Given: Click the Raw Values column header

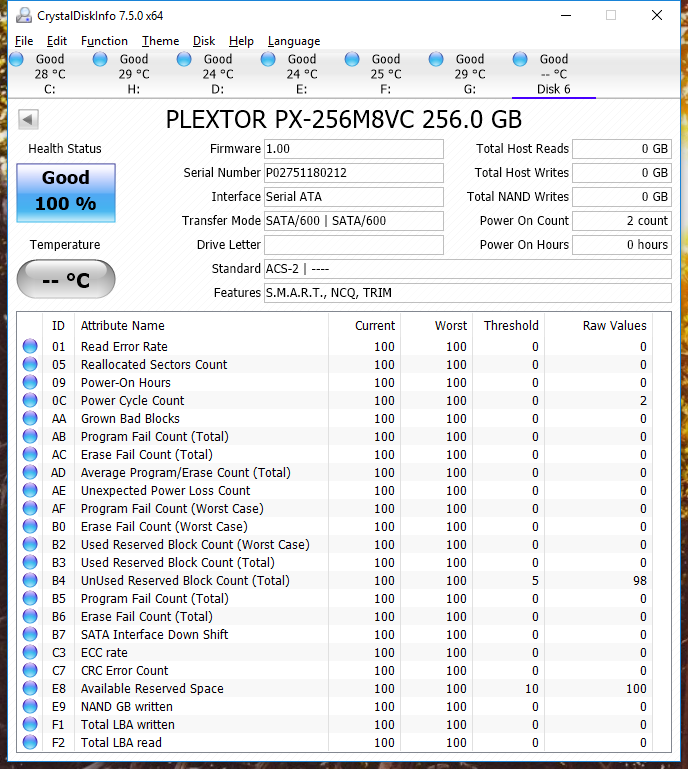Looking at the screenshot, I should 614,326.
